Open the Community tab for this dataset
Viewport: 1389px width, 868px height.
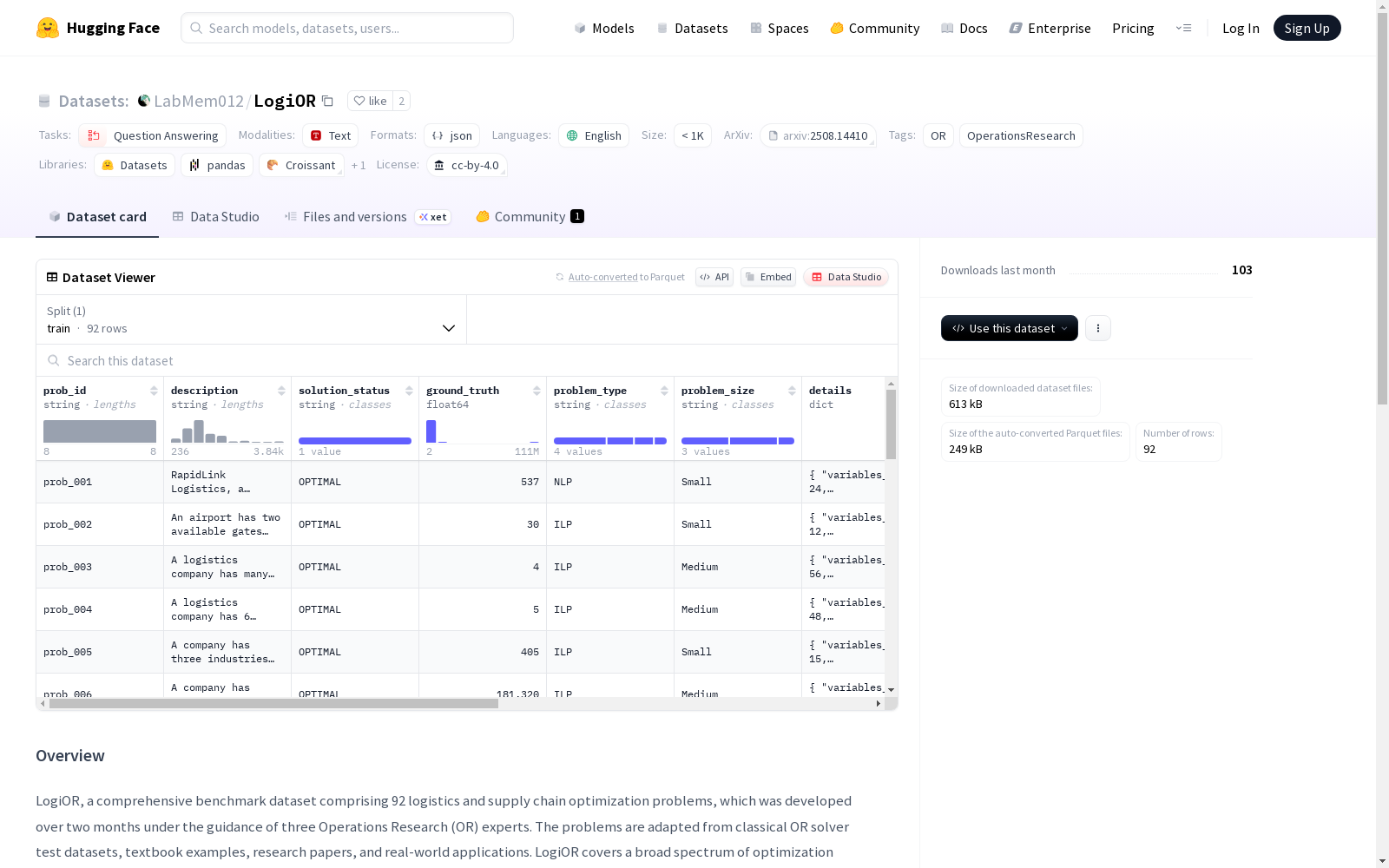530,217
